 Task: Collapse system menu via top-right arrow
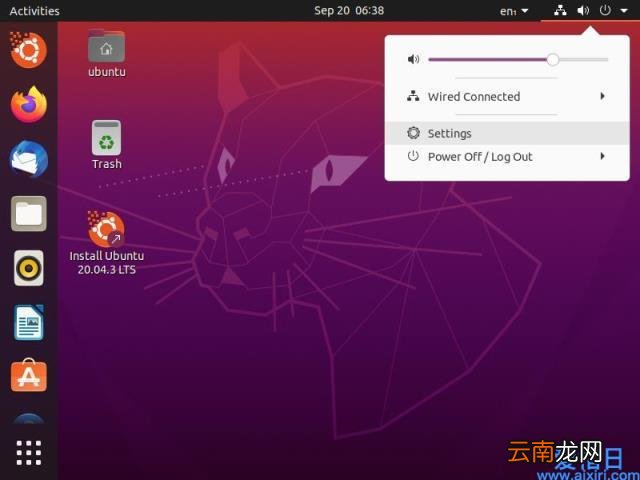click(624, 11)
